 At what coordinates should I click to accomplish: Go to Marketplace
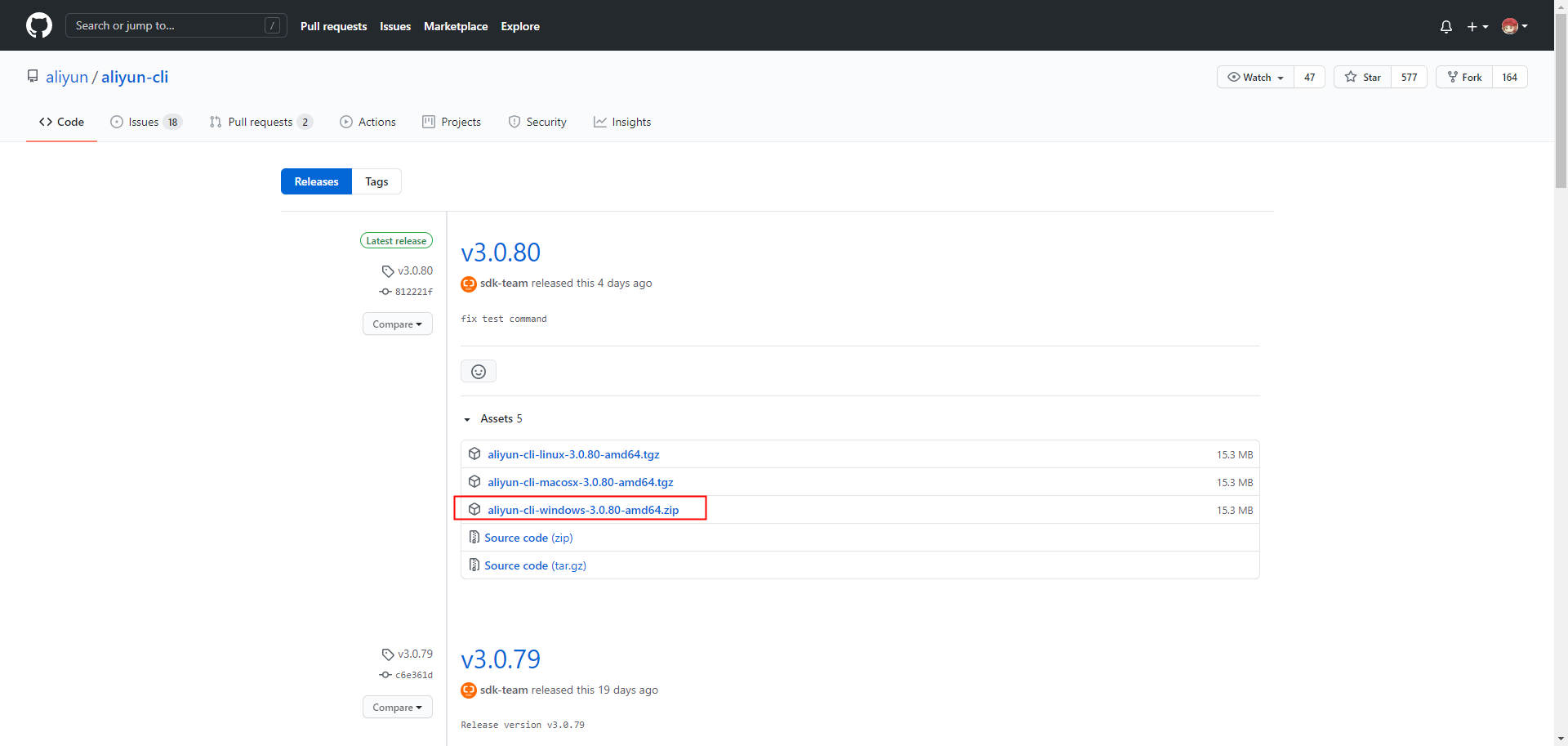pyautogui.click(x=456, y=26)
